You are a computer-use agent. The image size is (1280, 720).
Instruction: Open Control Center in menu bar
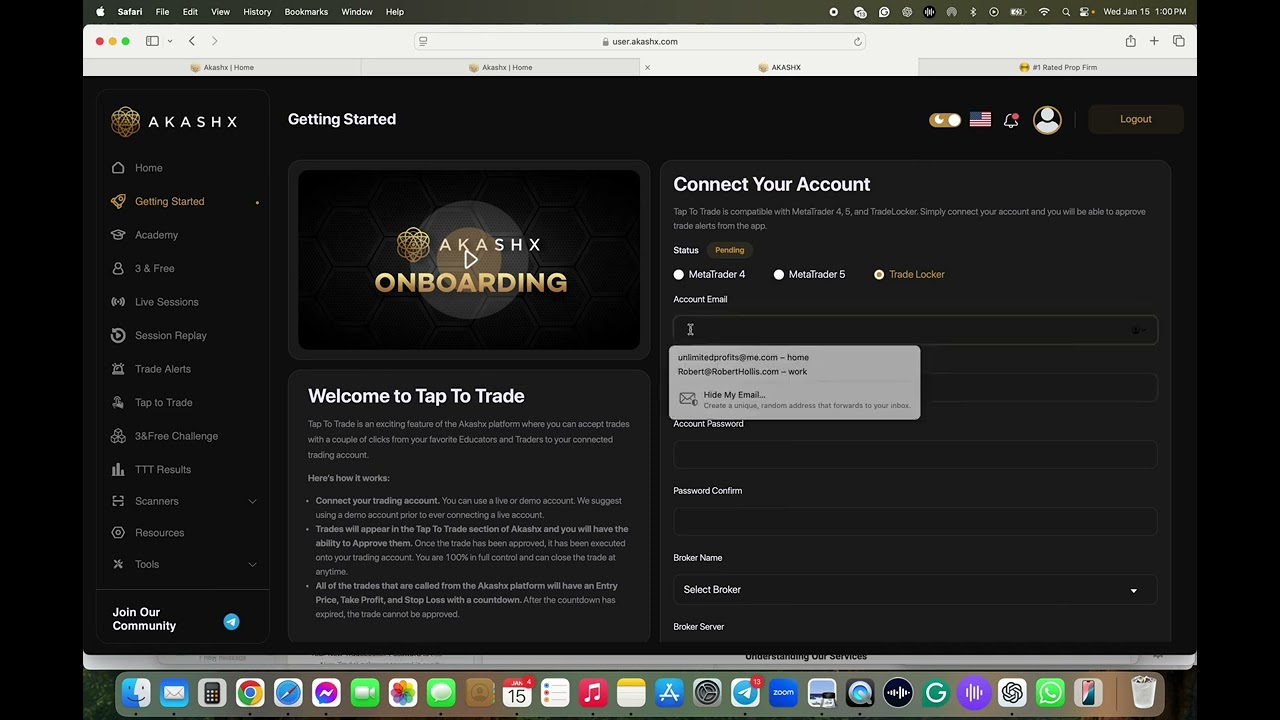point(1085,12)
